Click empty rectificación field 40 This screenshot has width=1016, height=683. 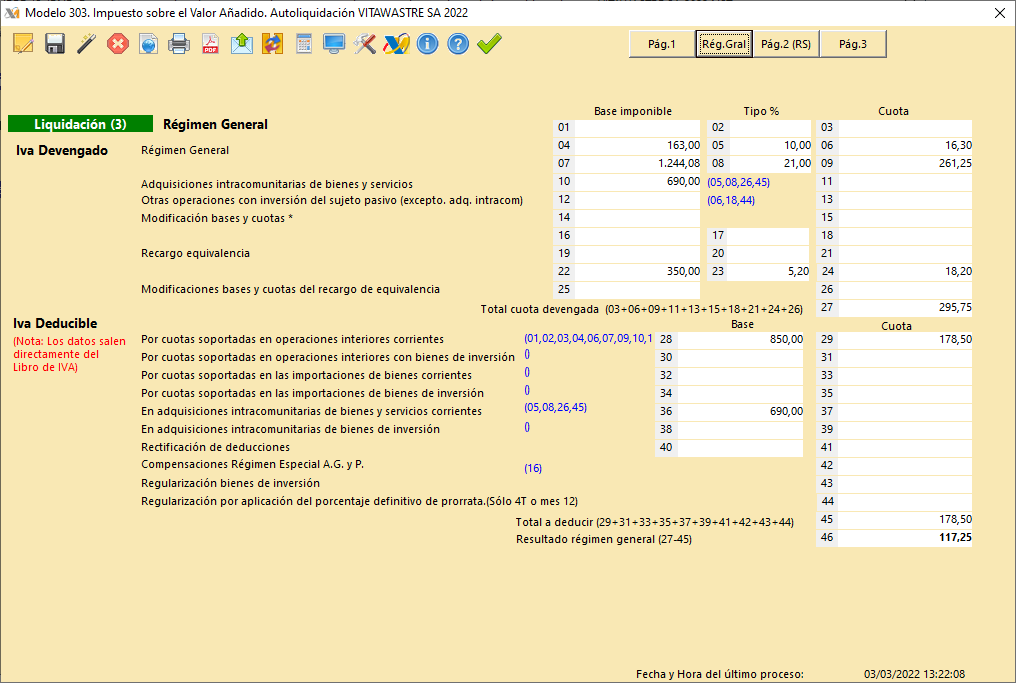click(x=741, y=448)
